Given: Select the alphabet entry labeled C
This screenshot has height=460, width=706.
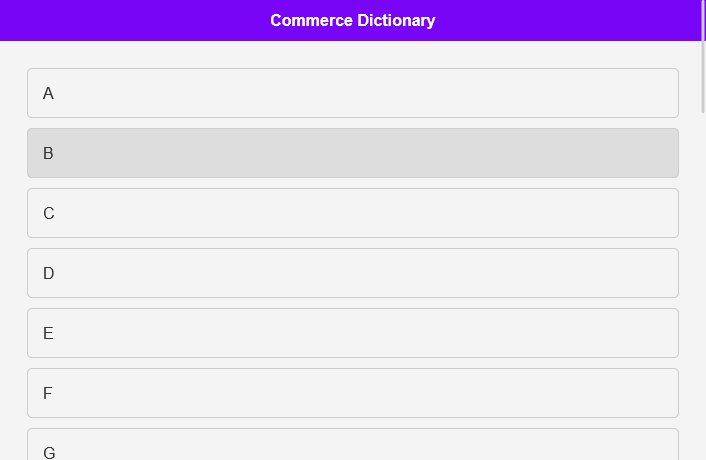Looking at the screenshot, I should [x=352, y=213].
